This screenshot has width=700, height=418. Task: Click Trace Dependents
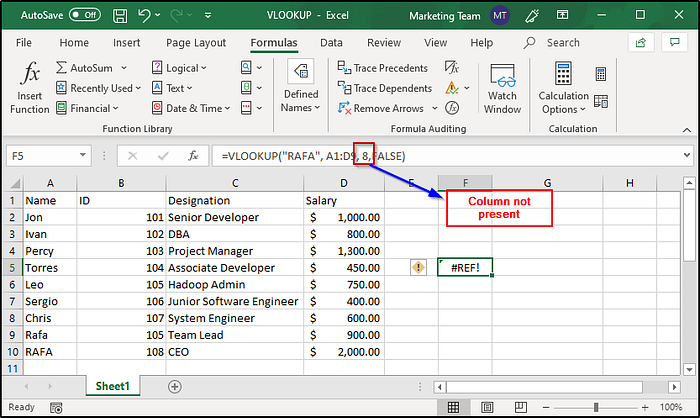point(385,88)
